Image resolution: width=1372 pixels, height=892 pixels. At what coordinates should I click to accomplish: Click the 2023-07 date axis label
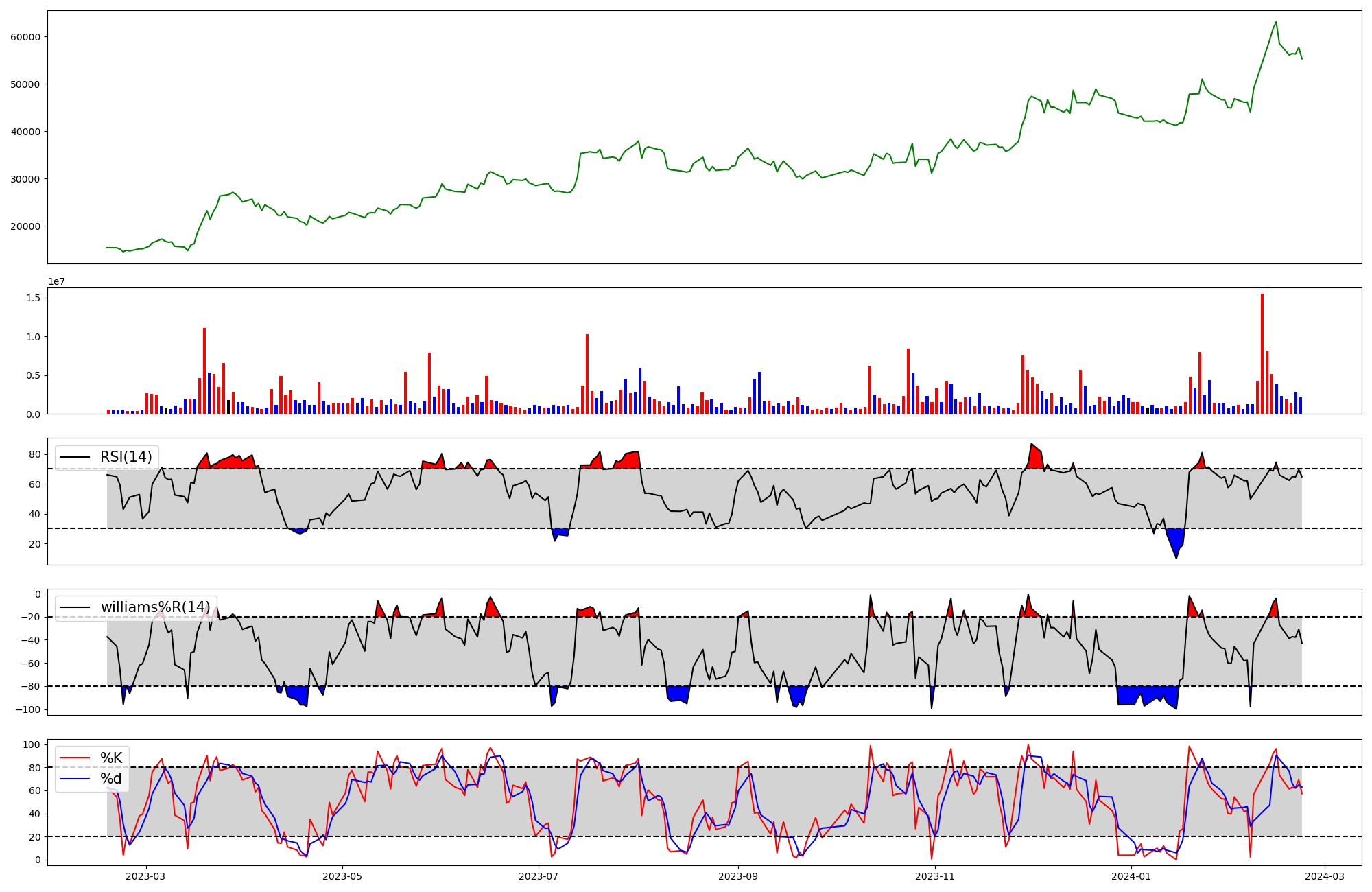[x=539, y=876]
